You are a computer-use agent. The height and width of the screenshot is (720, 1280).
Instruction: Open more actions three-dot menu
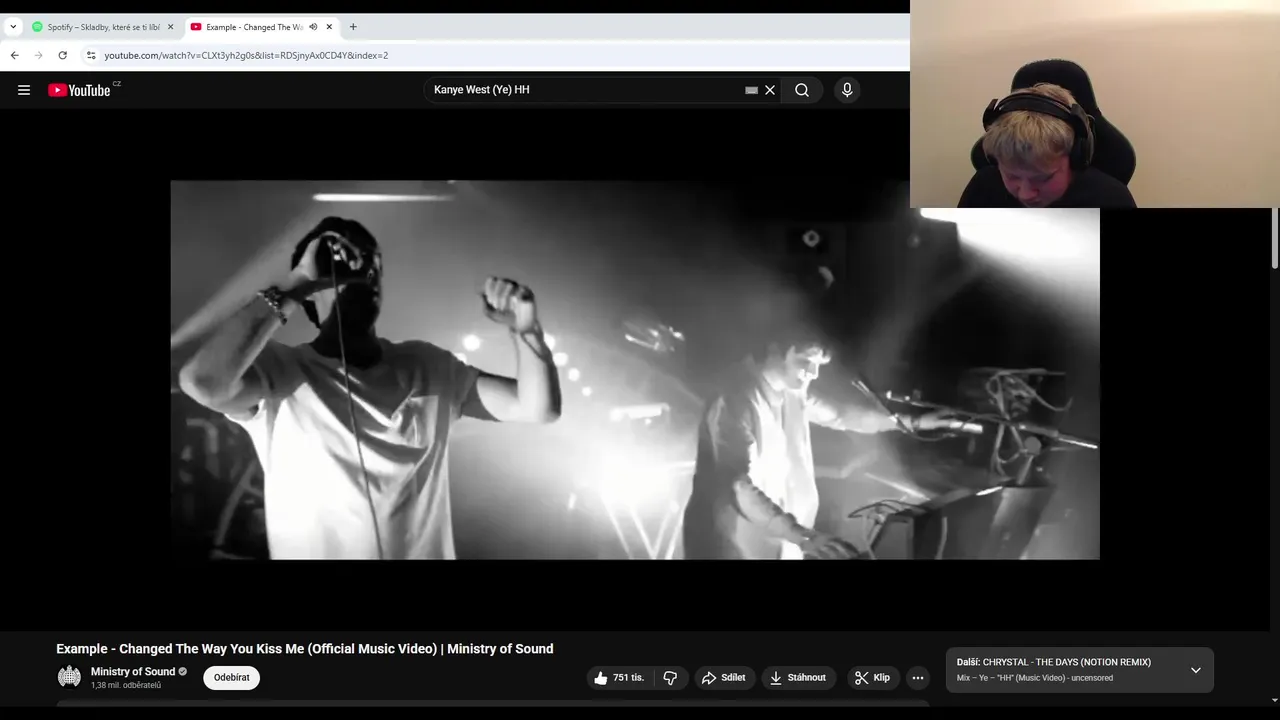[918, 678]
